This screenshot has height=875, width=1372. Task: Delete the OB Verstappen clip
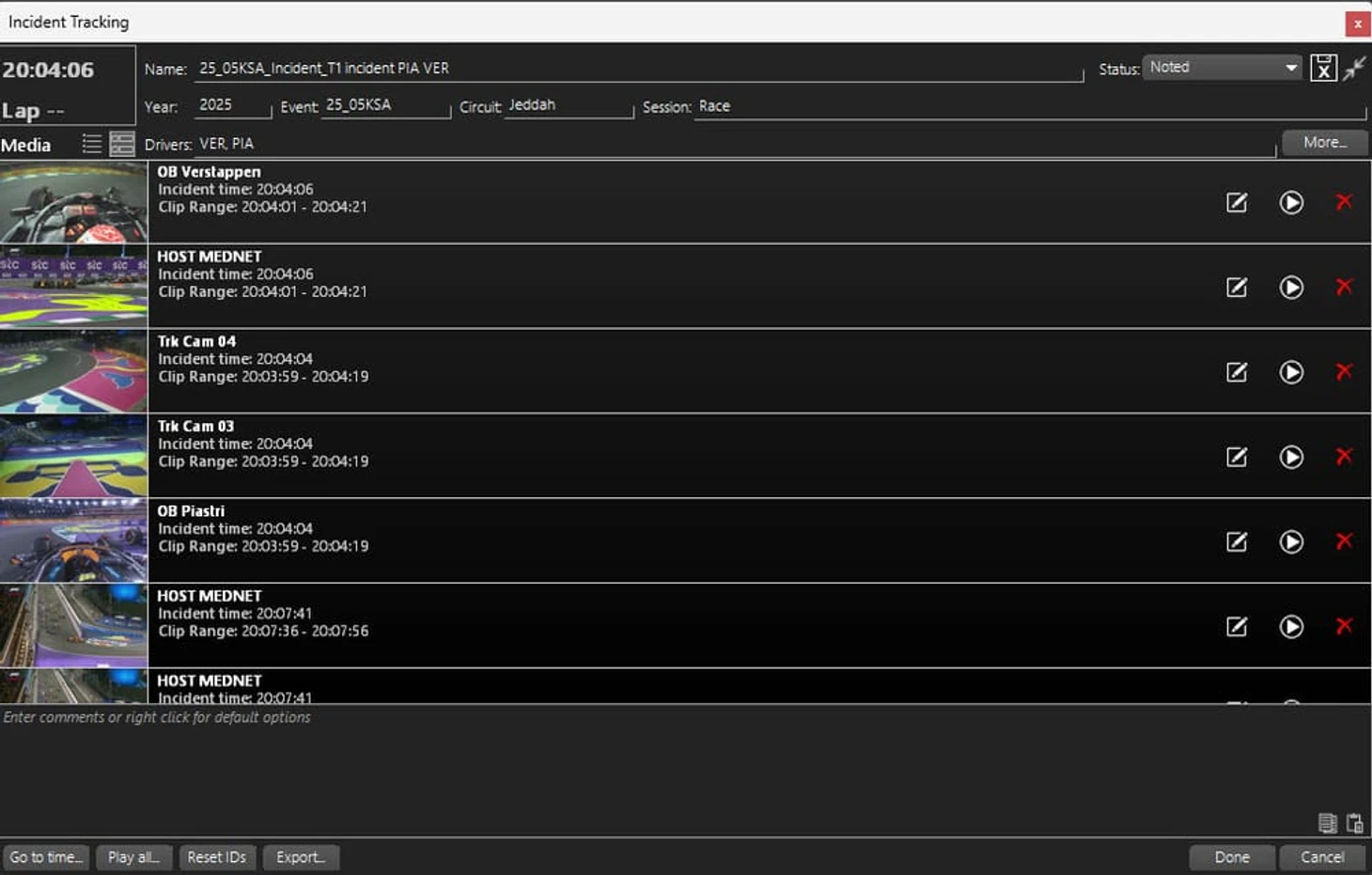pos(1344,201)
